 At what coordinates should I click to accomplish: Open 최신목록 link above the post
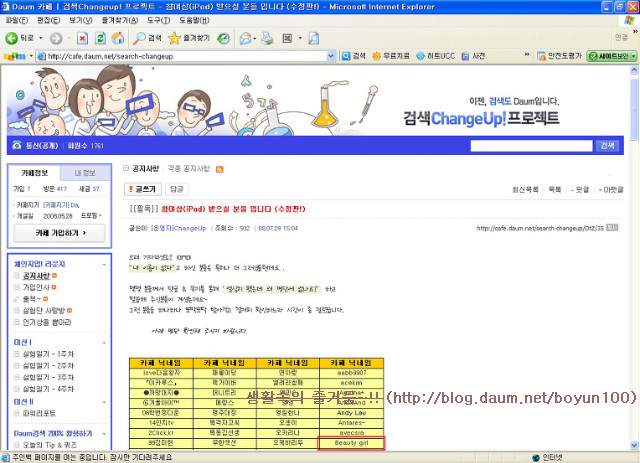click(525, 189)
